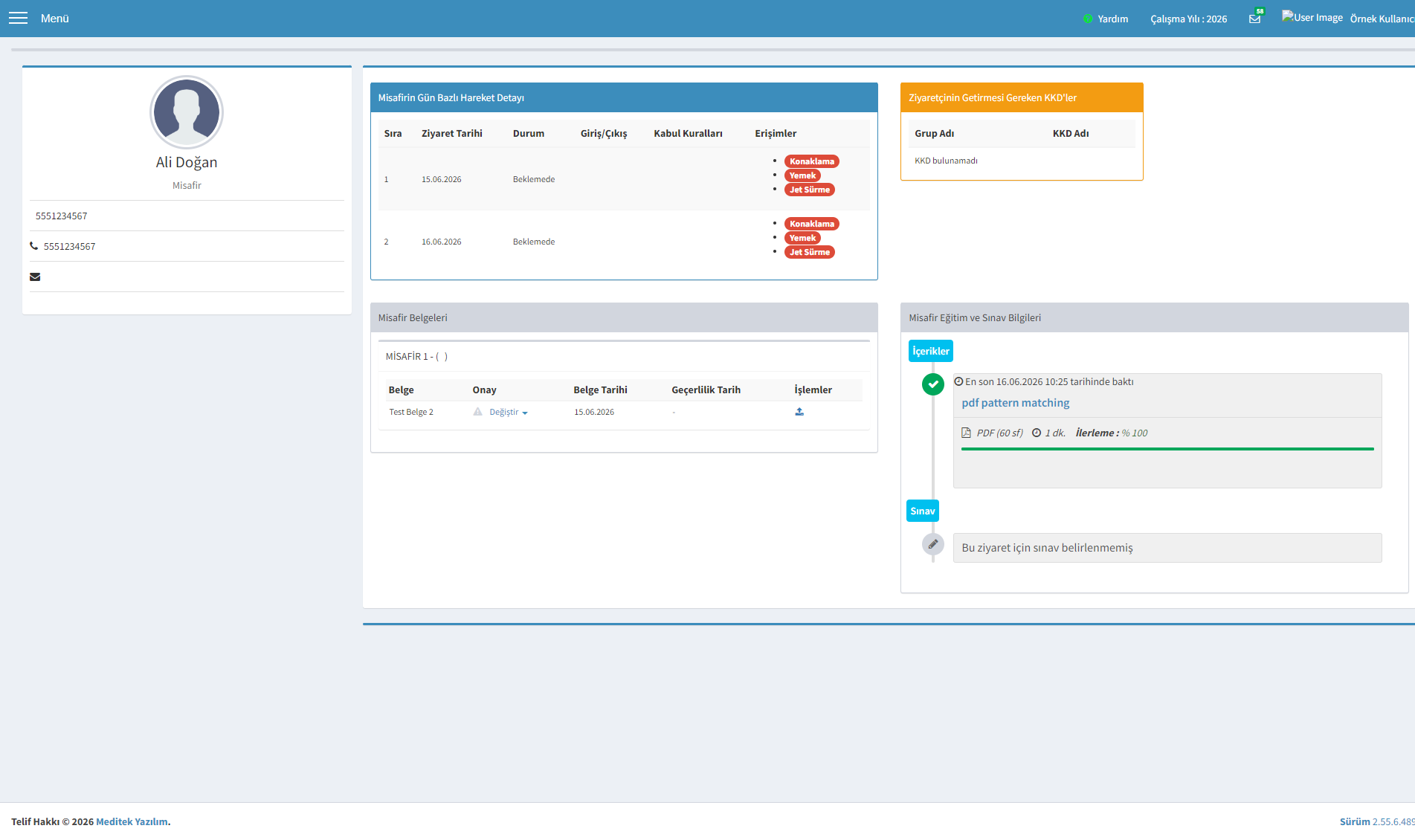Screen dimensions: 1415x840
Task: Select the Sınav tab label
Action: click(x=923, y=511)
